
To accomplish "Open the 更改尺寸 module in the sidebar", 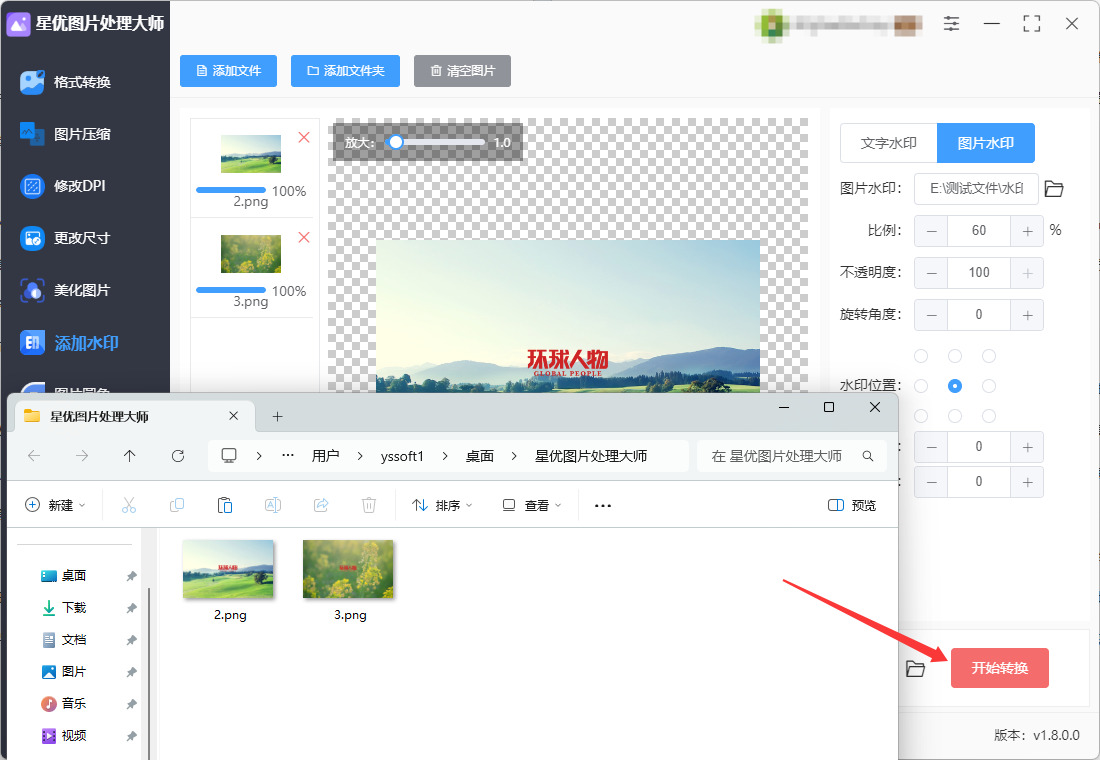I will click(66, 239).
